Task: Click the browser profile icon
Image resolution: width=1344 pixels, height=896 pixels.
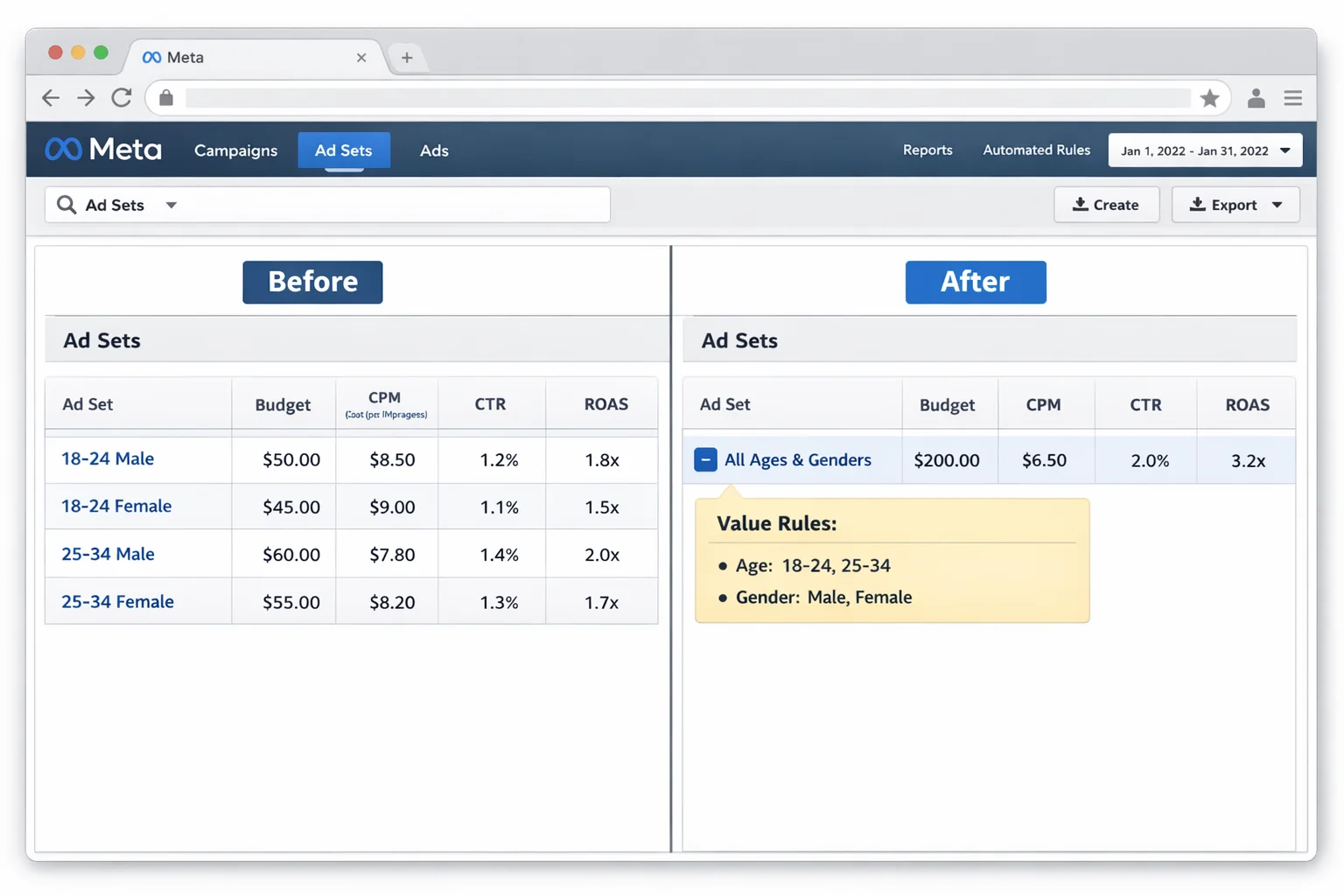Action: (x=1256, y=98)
